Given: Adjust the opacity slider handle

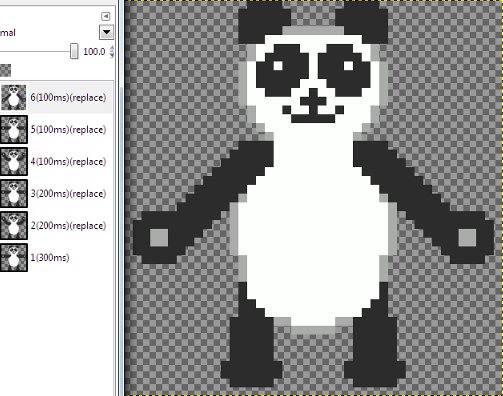Looking at the screenshot, I should (x=74, y=51).
